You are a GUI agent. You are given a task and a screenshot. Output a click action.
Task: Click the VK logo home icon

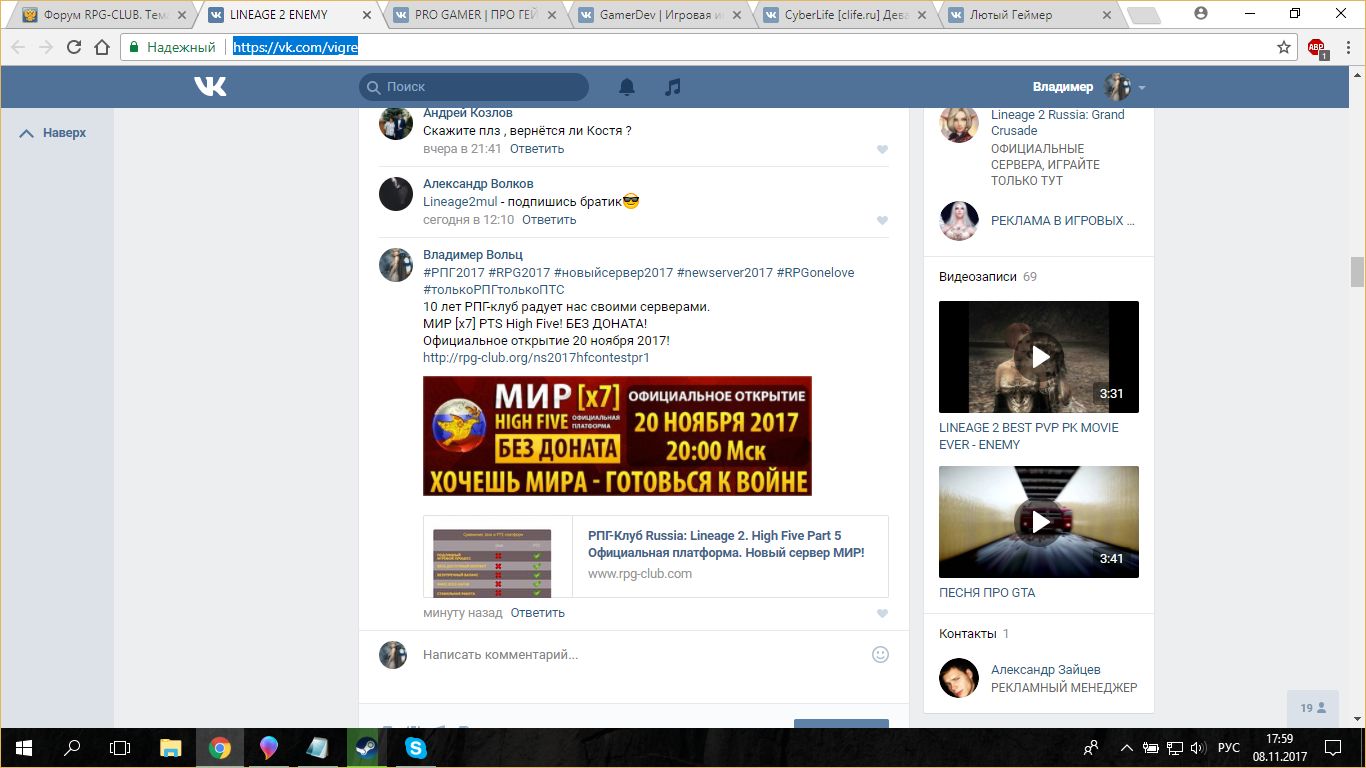tap(210, 87)
